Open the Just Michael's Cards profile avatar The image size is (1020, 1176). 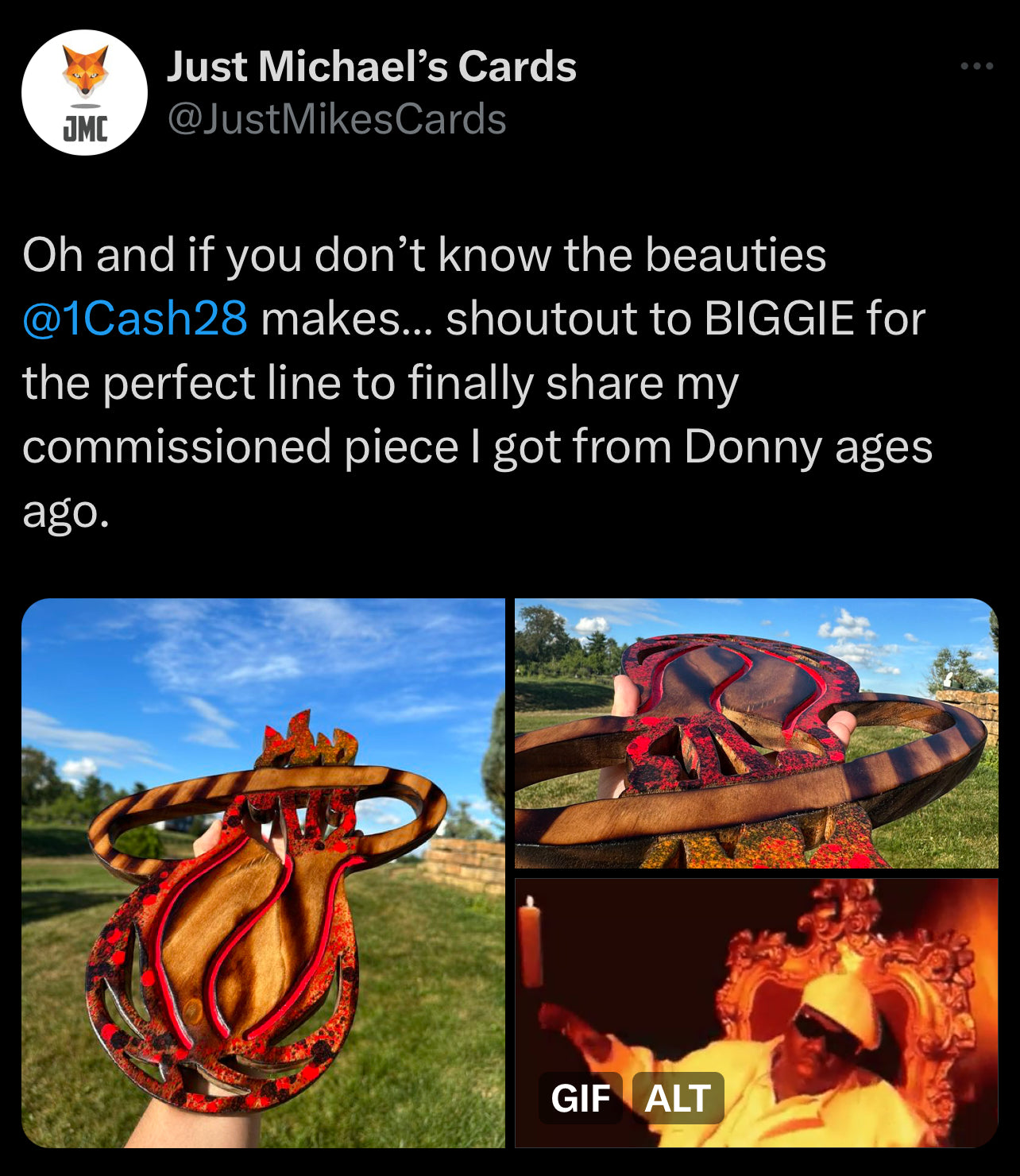[x=85, y=92]
